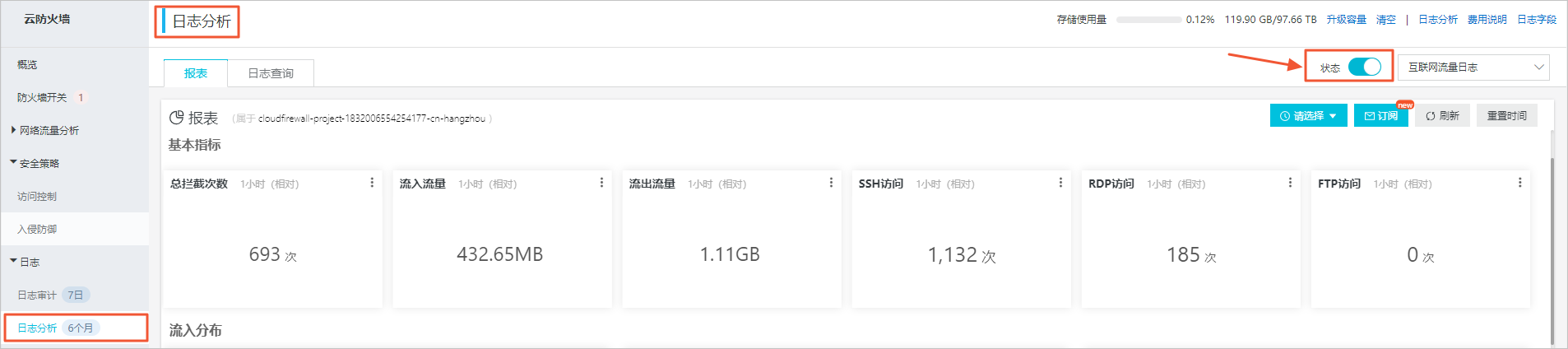Click the 1.11GB outbound traffic value

[x=730, y=254]
